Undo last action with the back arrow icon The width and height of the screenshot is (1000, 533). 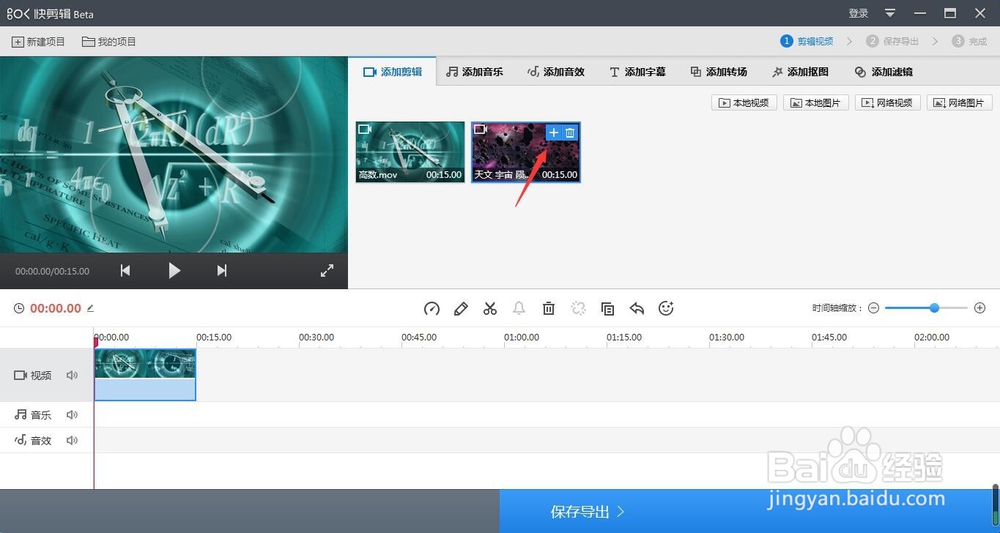coord(636,309)
